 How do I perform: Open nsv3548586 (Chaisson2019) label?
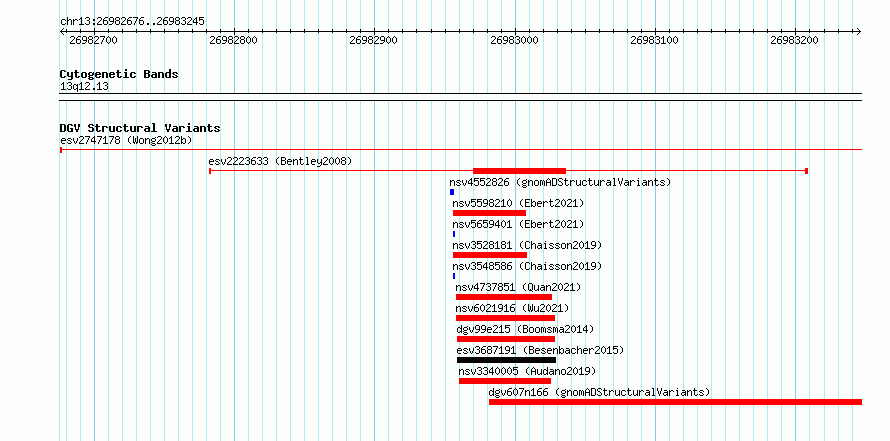pyautogui.click(x=527, y=266)
